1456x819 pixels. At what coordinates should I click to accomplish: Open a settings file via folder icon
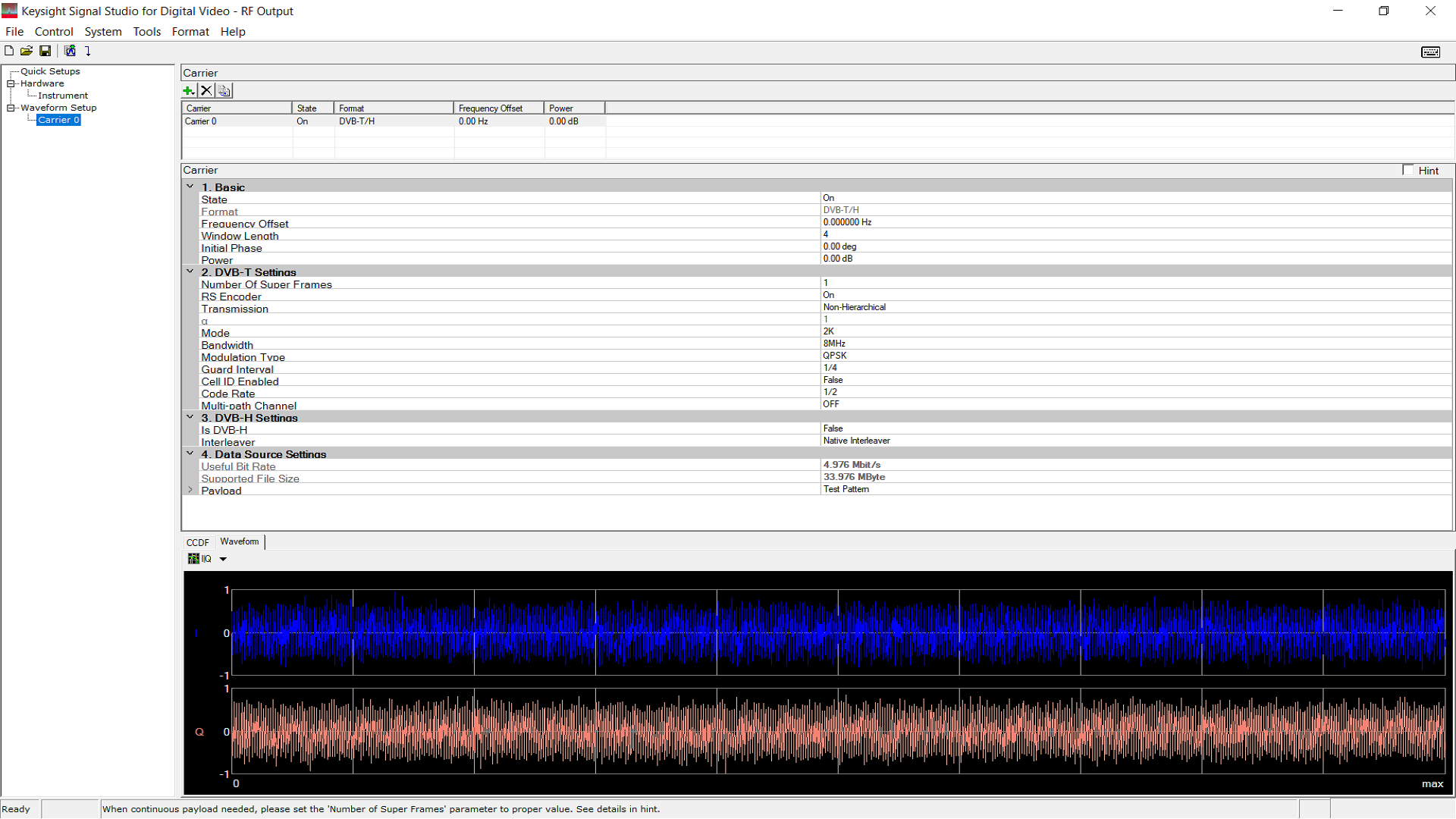tap(27, 51)
